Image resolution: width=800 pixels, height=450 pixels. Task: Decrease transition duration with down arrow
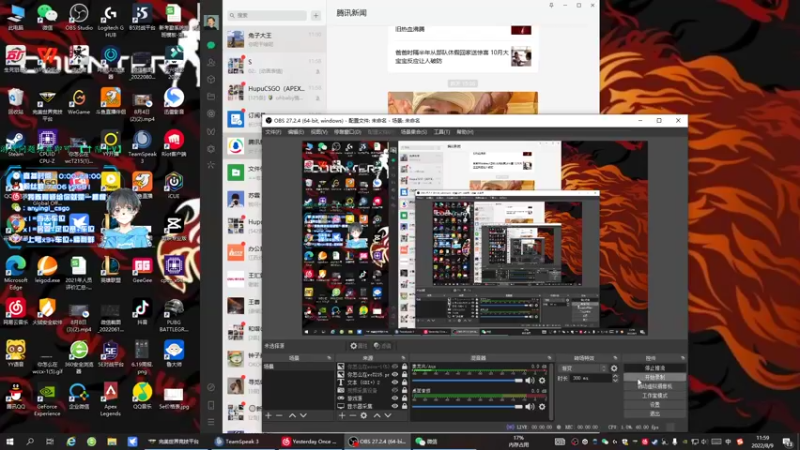click(x=615, y=381)
